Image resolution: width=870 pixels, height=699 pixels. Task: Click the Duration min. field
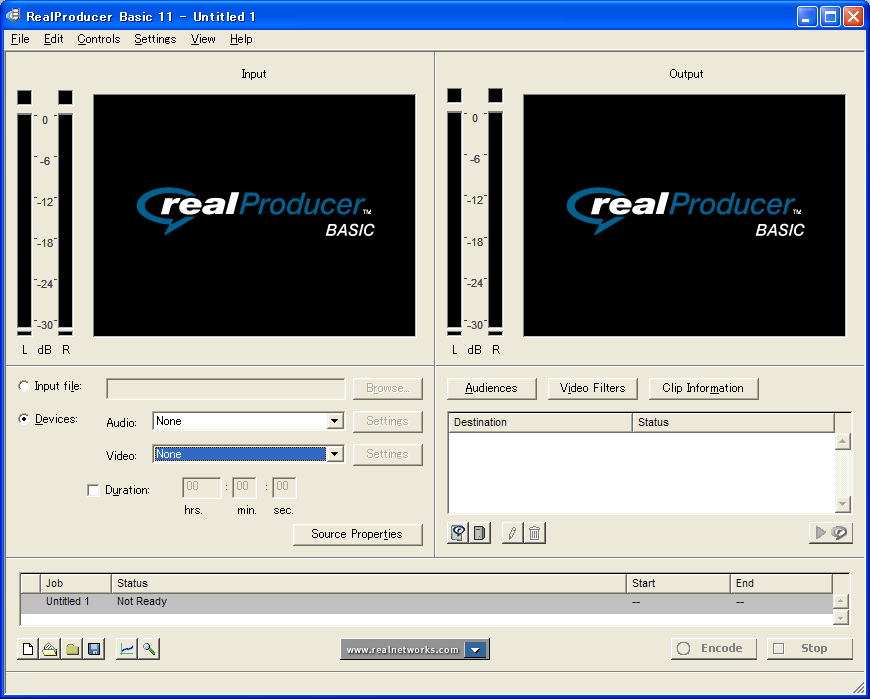[x=245, y=488]
